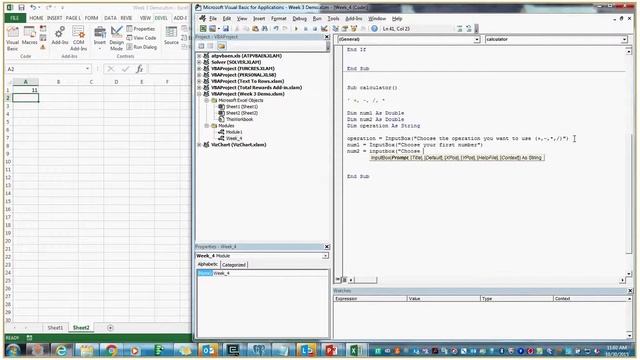640x360 pixels.
Task: Click View Code icon in Project panel
Action: click(201, 46)
